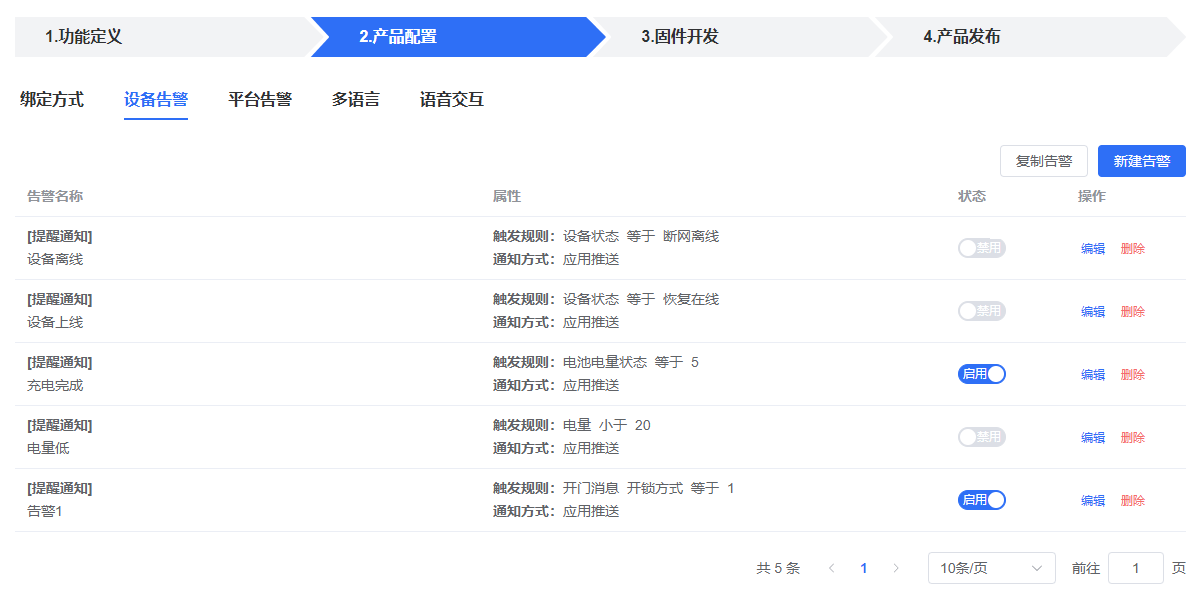Delete the 电量低 alarm
This screenshot has height=597, width=1201.
(1132, 436)
